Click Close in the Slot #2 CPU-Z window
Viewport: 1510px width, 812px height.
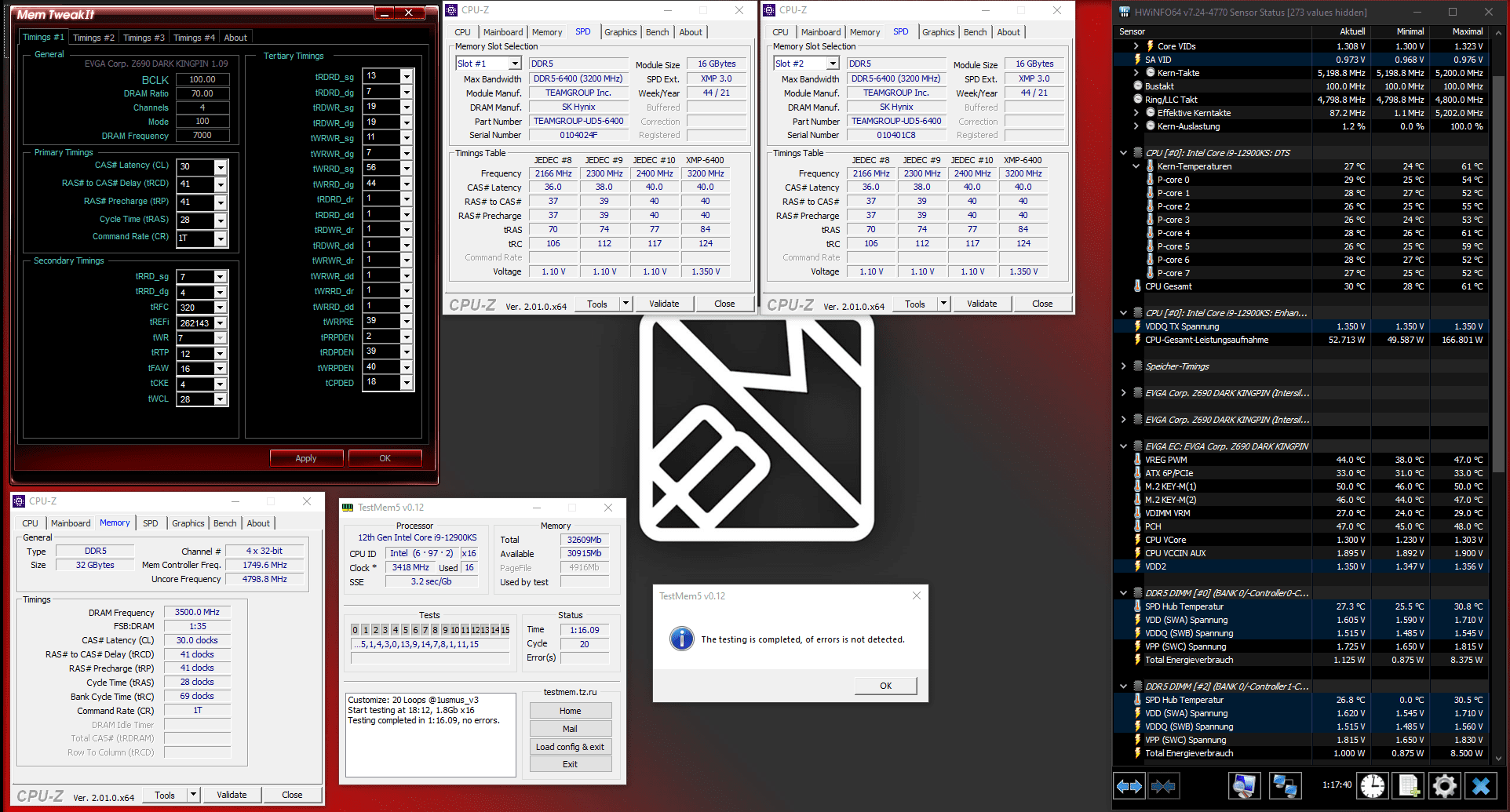(x=1042, y=304)
